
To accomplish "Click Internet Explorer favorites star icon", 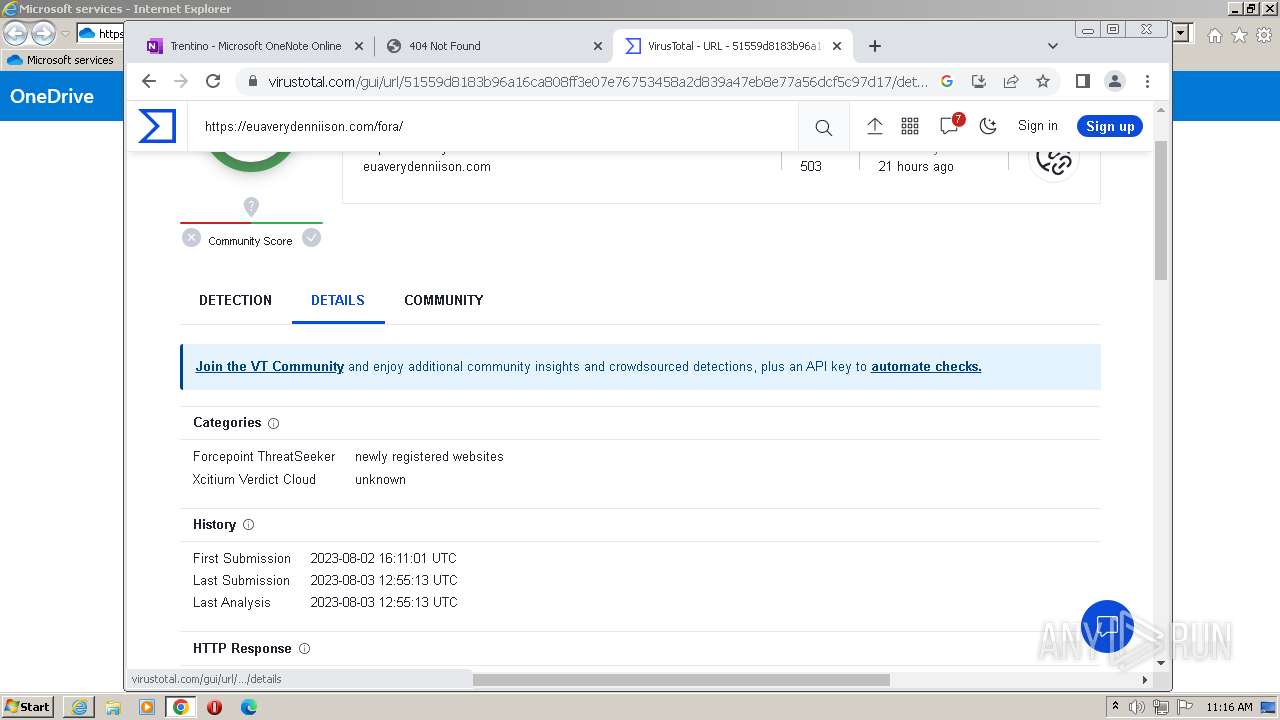I will click(1239, 35).
